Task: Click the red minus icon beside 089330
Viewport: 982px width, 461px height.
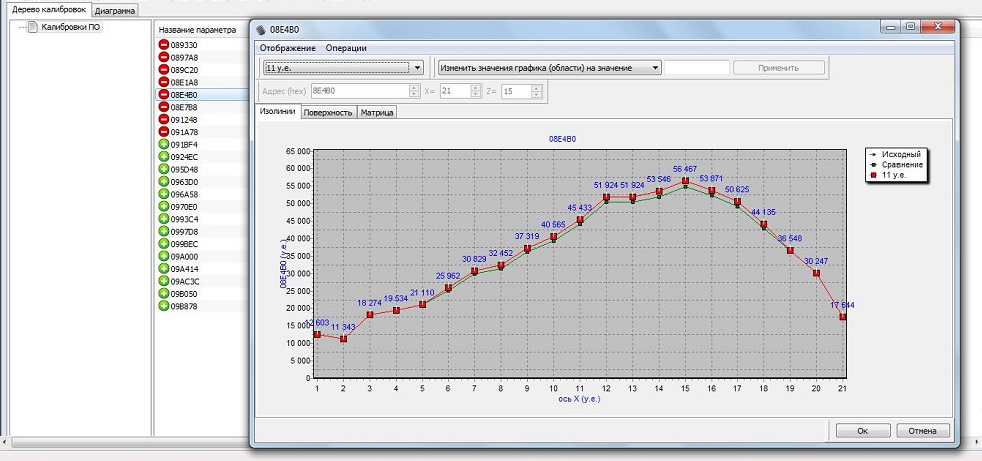Action: tap(164, 45)
